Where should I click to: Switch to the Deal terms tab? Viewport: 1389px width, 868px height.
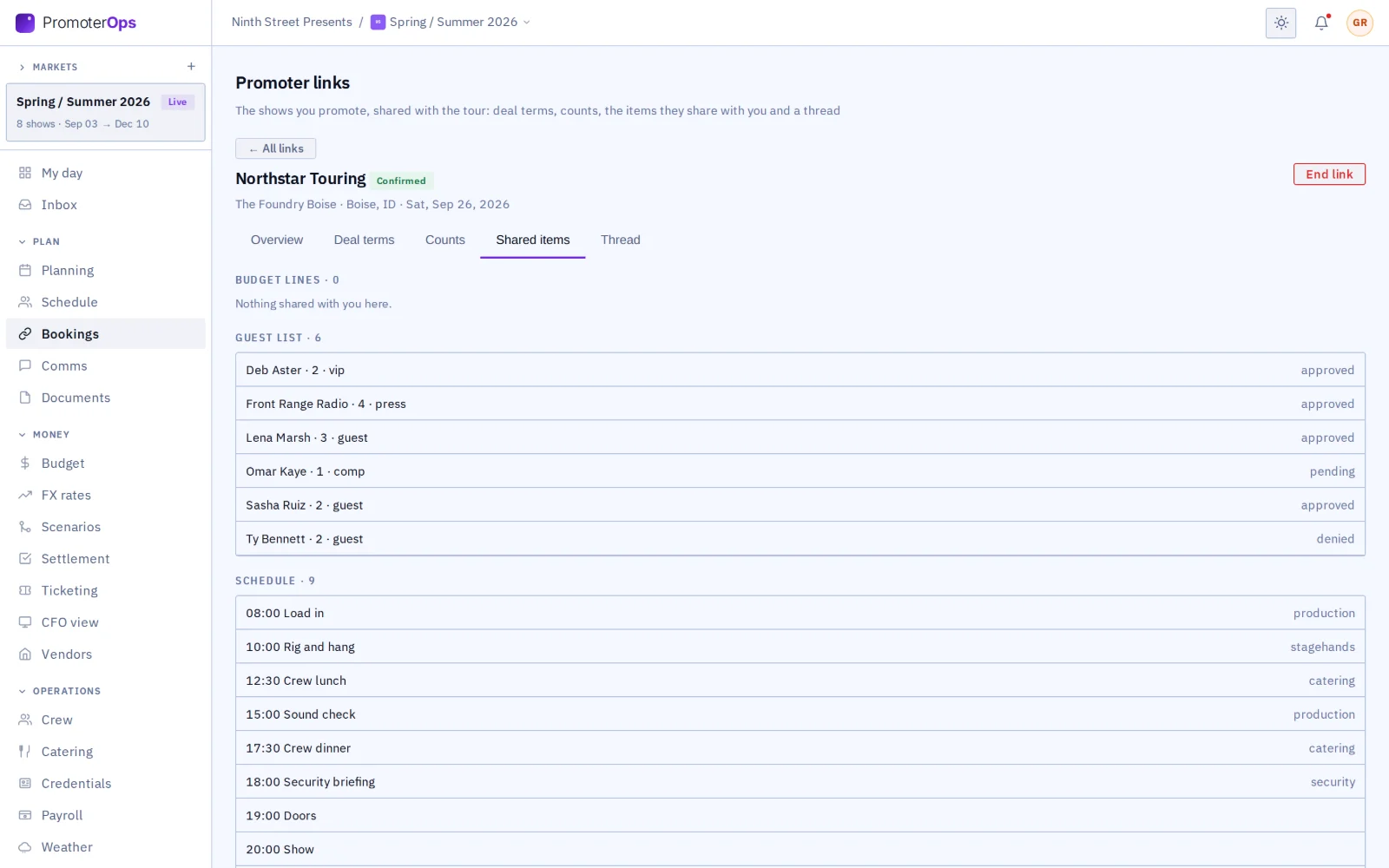tap(364, 240)
